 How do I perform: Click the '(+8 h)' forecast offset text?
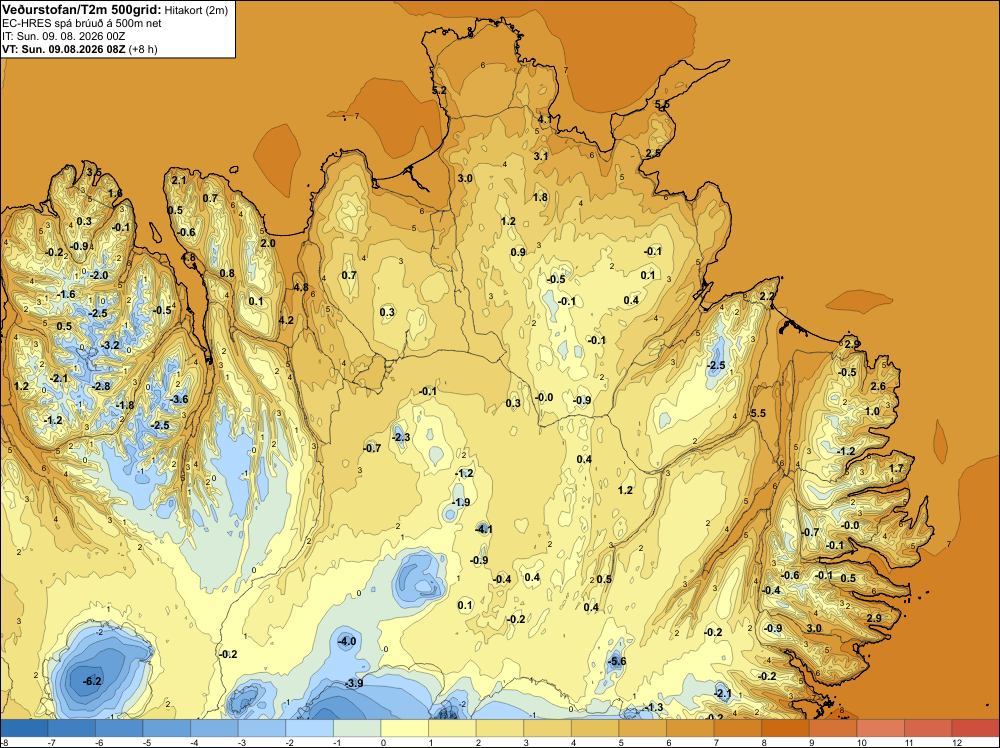[143, 49]
